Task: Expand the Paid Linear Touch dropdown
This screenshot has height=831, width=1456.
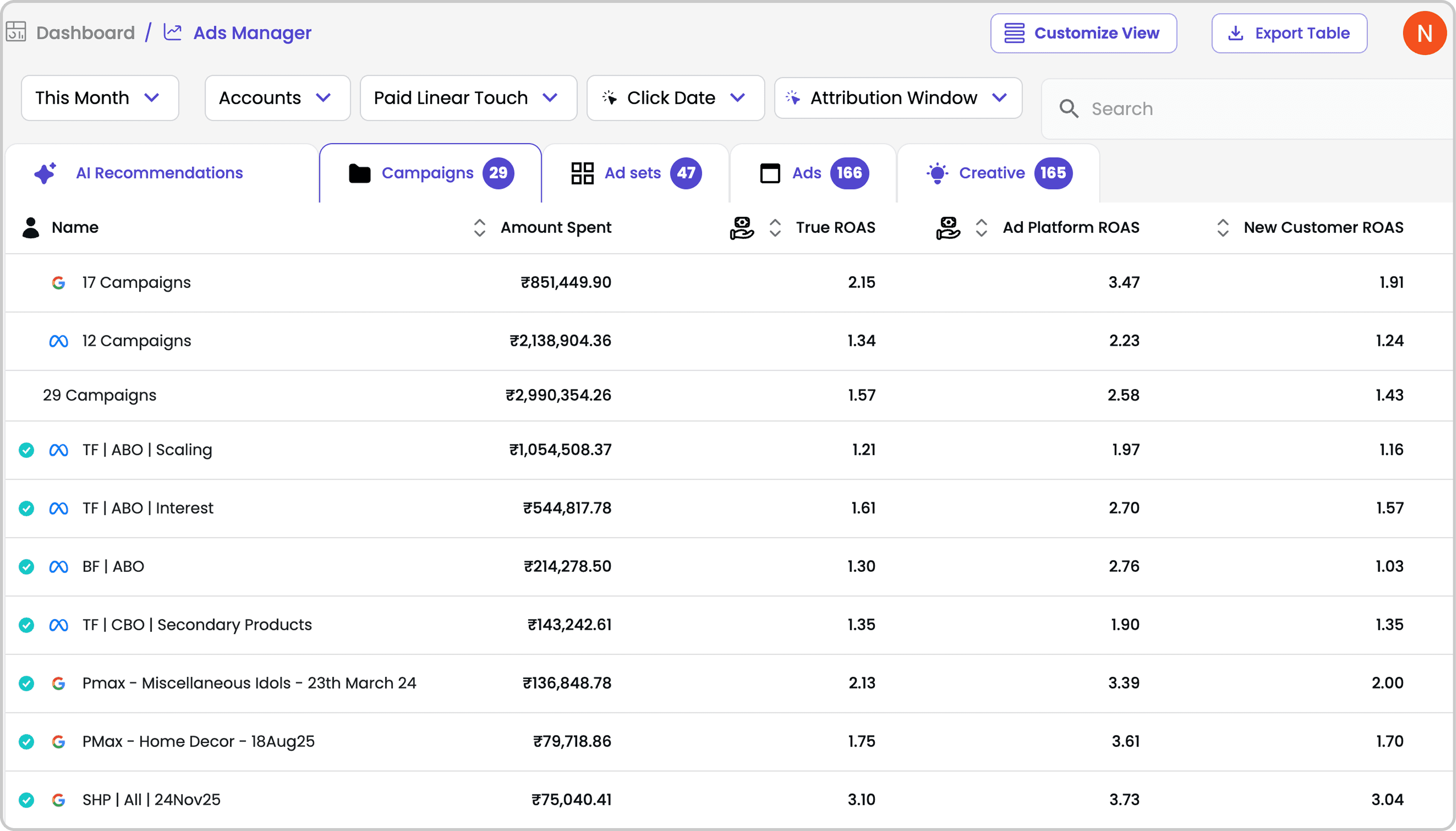Action: tap(468, 98)
